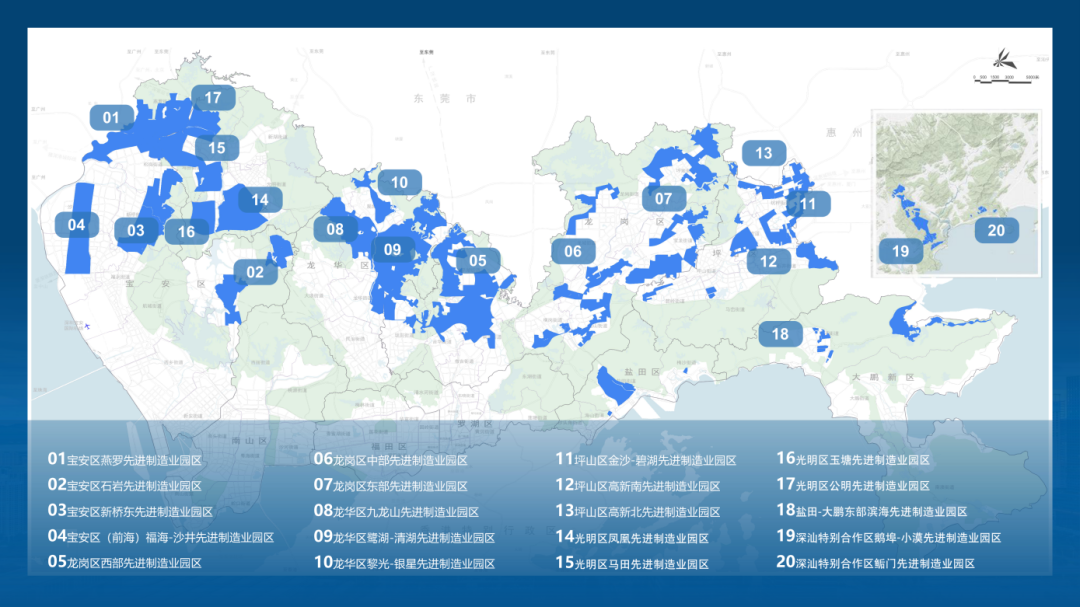Click the map scale bar

[1006, 77]
